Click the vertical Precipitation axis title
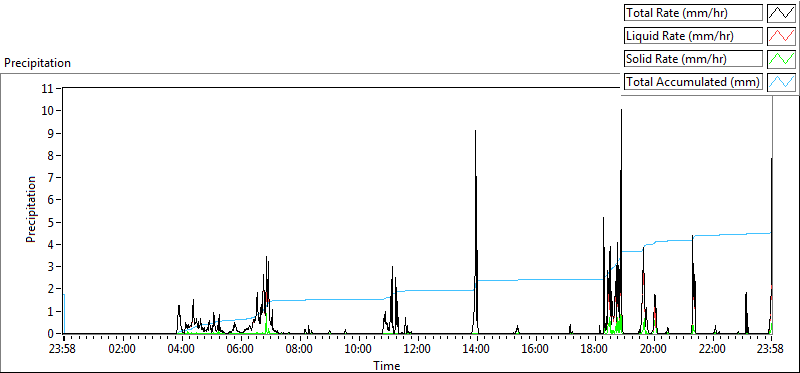Viewport: 800px width, 373px height. click(x=31, y=209)
